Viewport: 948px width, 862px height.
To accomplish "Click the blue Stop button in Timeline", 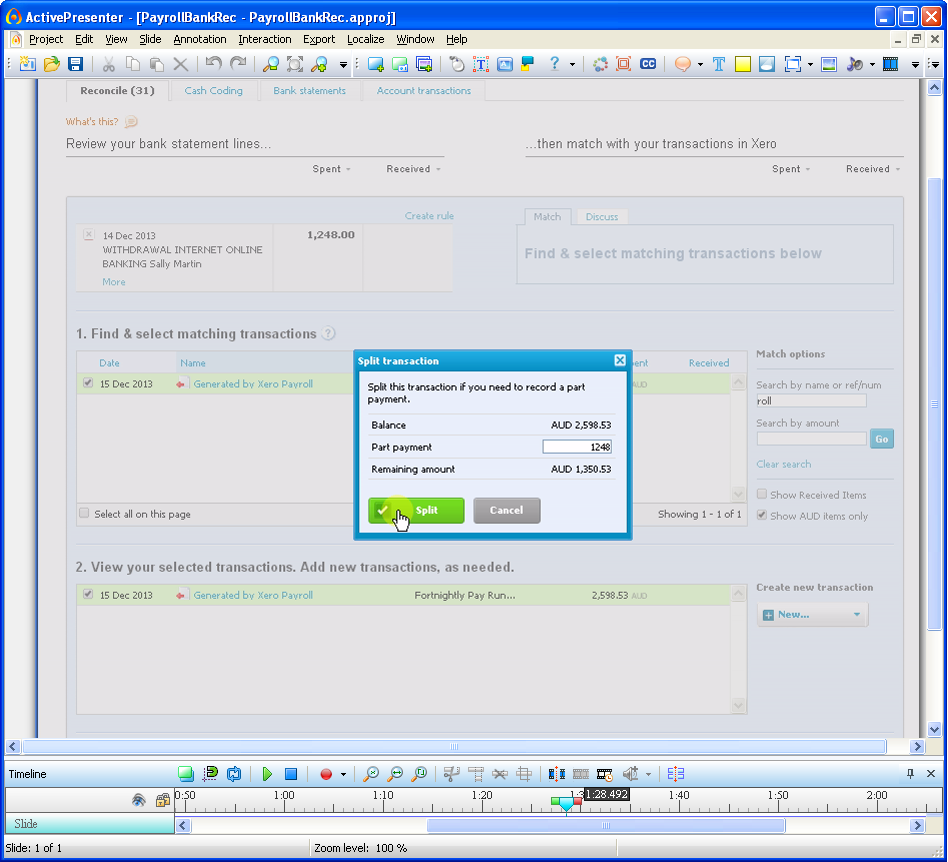I will pyautogui.click(x=291, y=774).
